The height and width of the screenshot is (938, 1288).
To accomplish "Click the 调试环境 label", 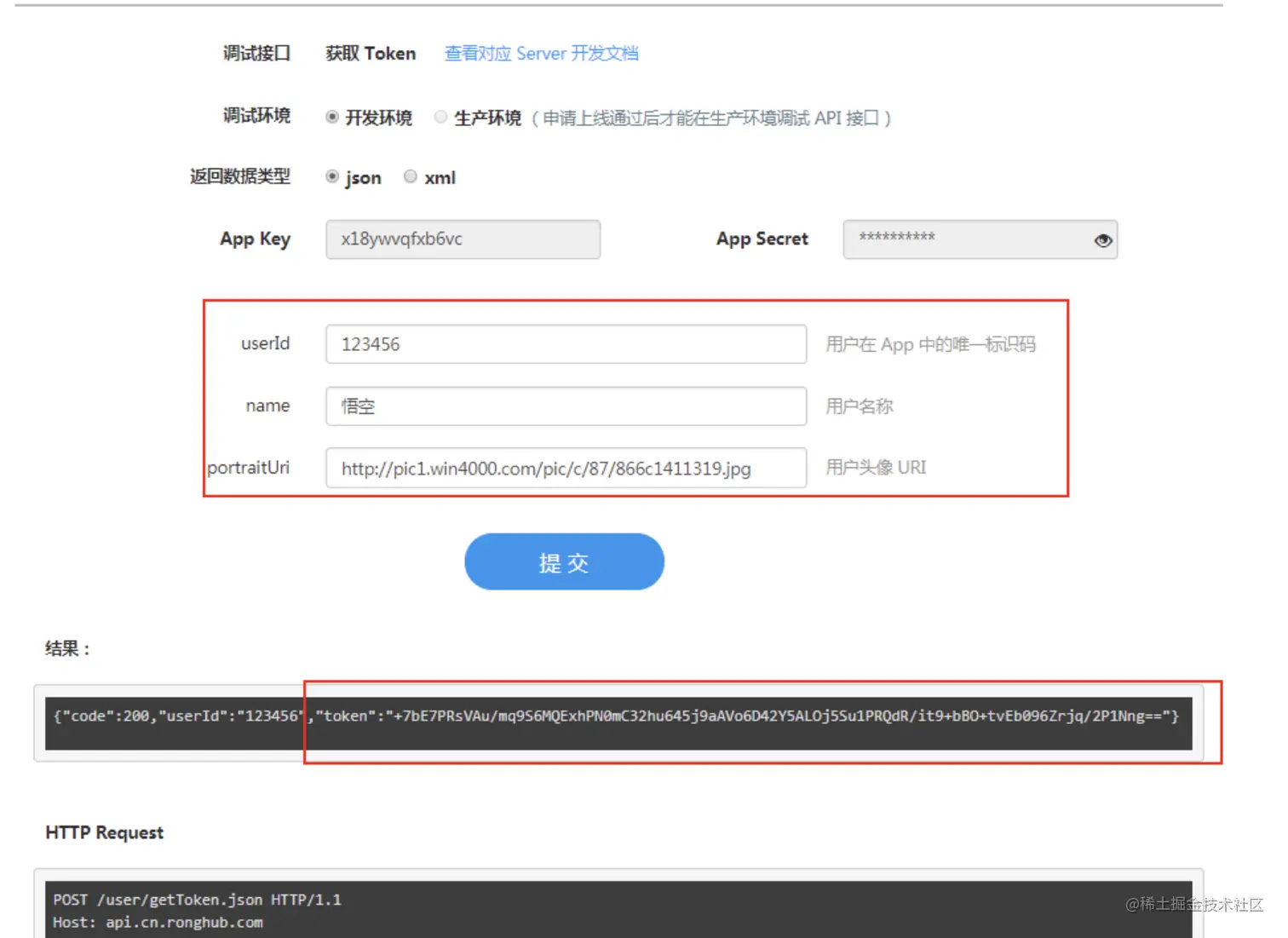I will click(x=256, y=115).
